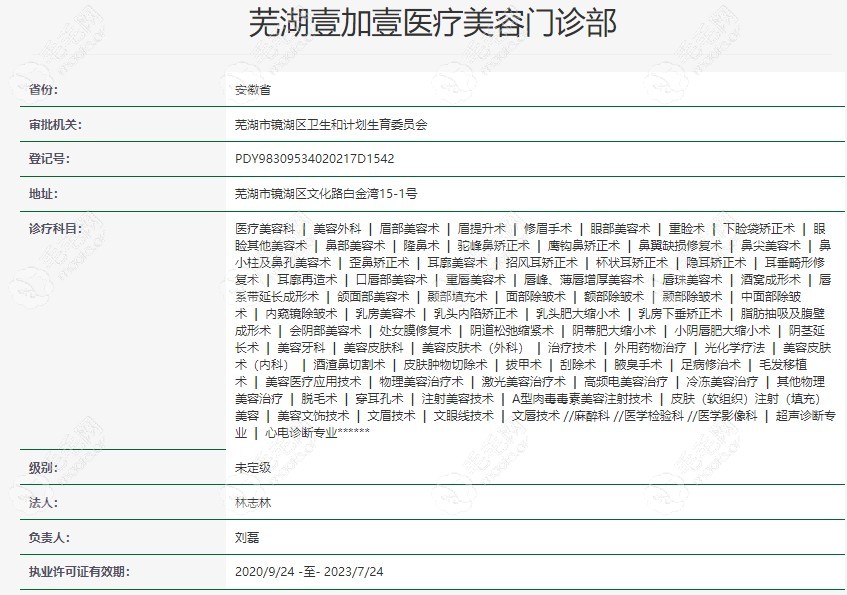Image resolution: width=847 pixels, height=595 pixels.
Task: Click the label 审批机关:
Action: 55,125
